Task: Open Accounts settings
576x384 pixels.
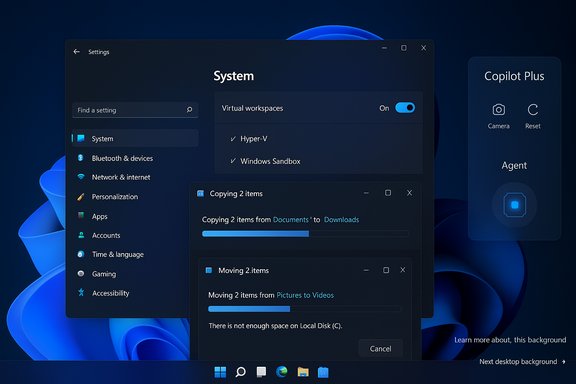Action: coord(106,235)
